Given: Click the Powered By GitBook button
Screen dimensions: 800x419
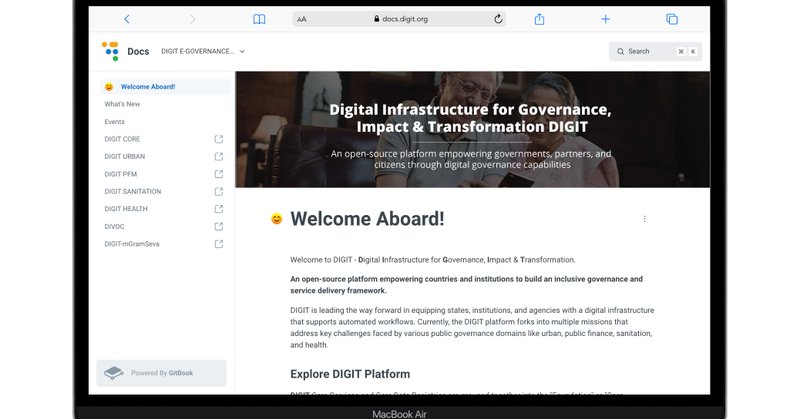Looking at the screenshot, I should pyautogui.click(x=161, y=373).
